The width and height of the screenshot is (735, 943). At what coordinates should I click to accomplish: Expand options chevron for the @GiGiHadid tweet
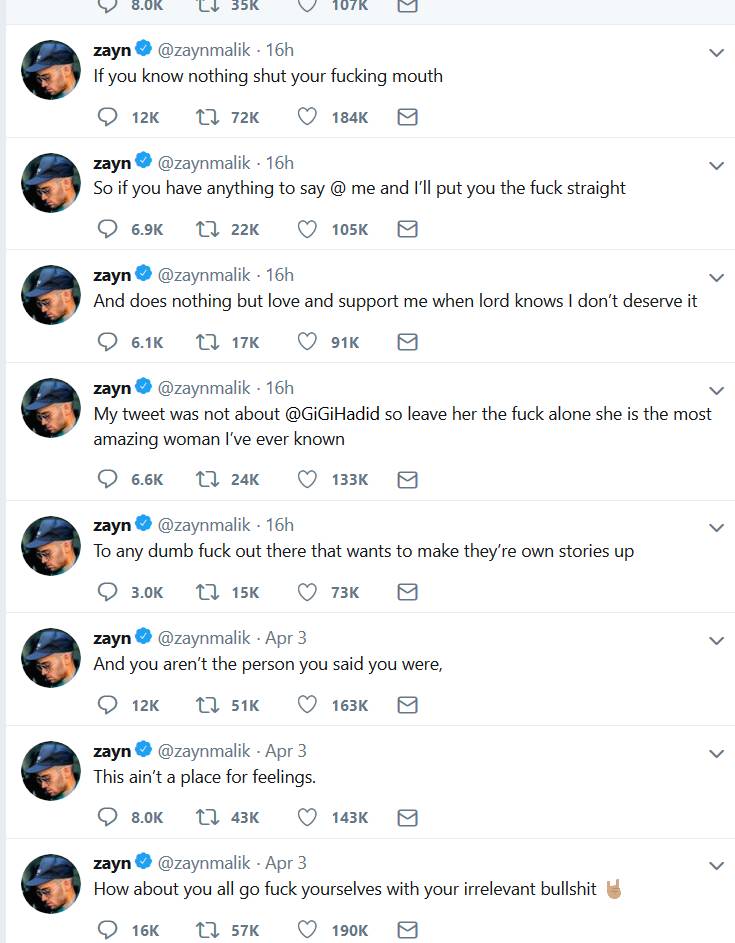(x=716, y=390)
